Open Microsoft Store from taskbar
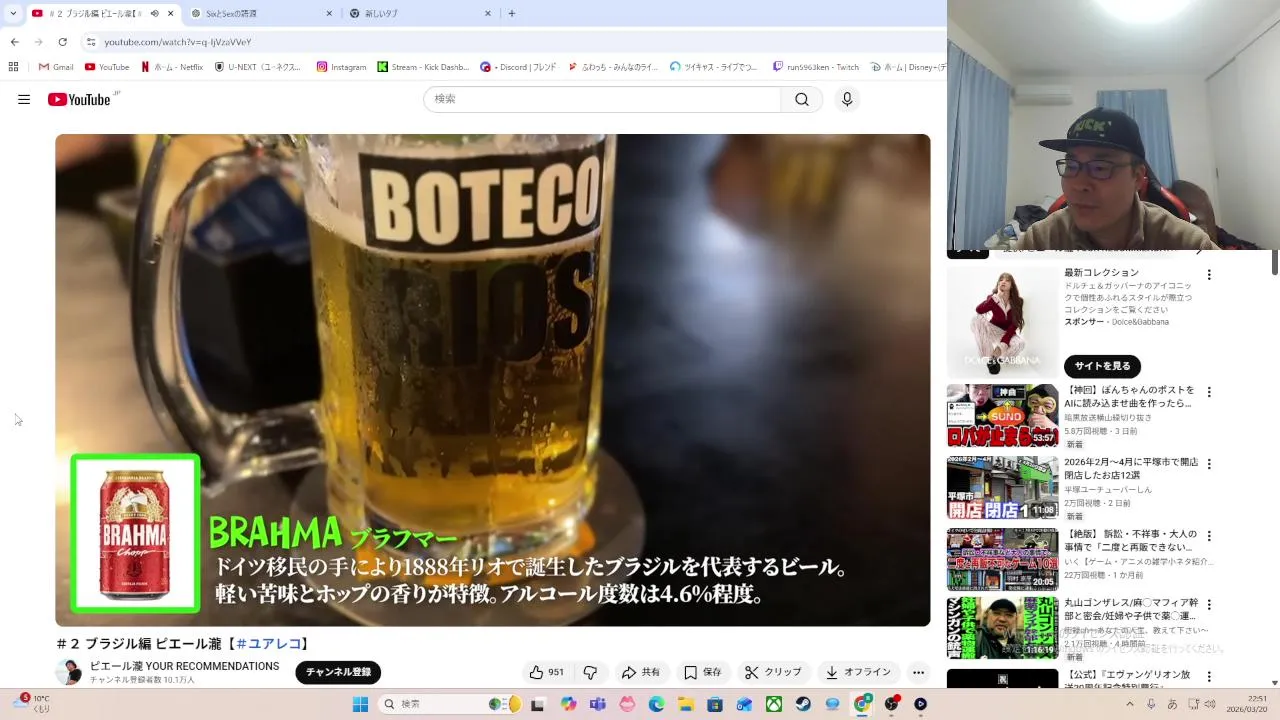Screen dimensions: 1280x720 pyautogui.click(x=715, y=704)
